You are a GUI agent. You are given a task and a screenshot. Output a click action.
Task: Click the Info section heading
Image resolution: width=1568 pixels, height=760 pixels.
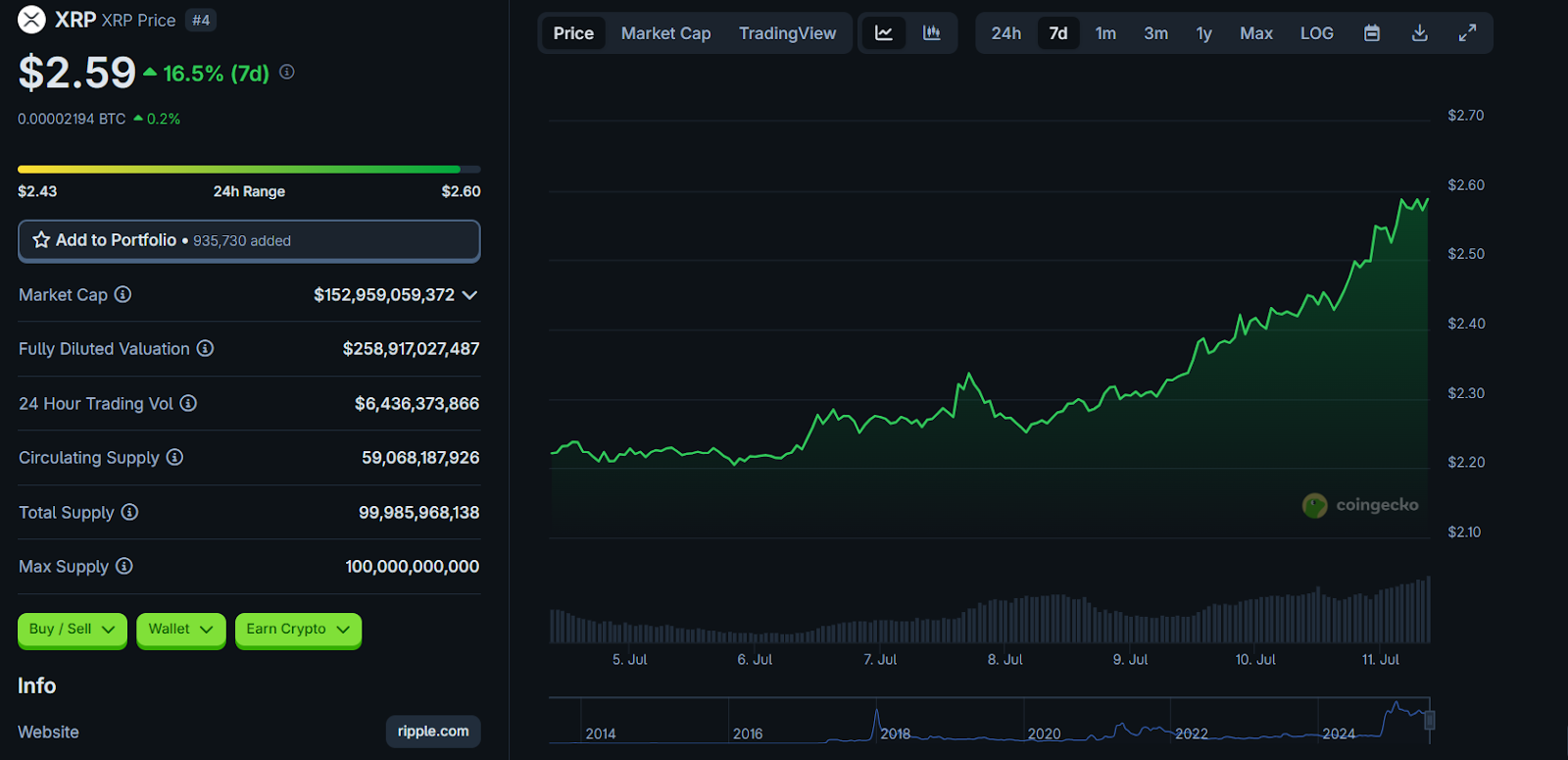(37, 685)
